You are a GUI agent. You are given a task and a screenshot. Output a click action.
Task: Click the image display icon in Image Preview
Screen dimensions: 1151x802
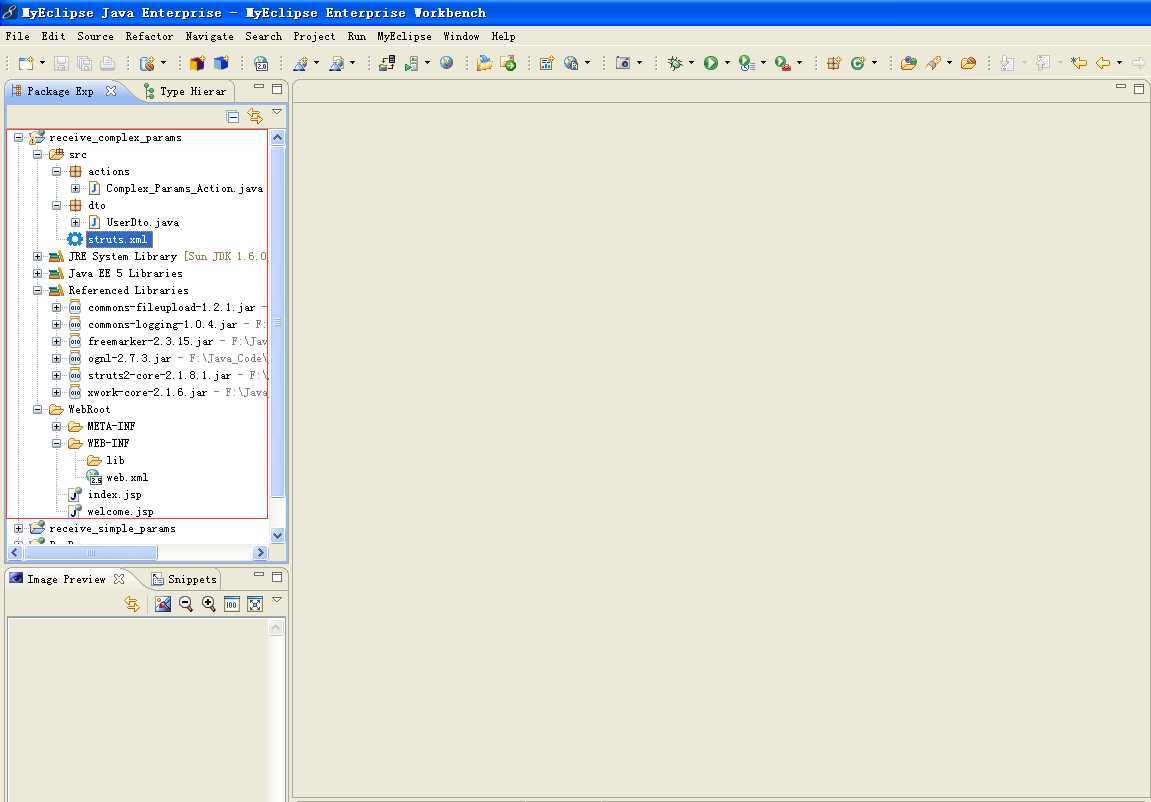coord(163,604)
